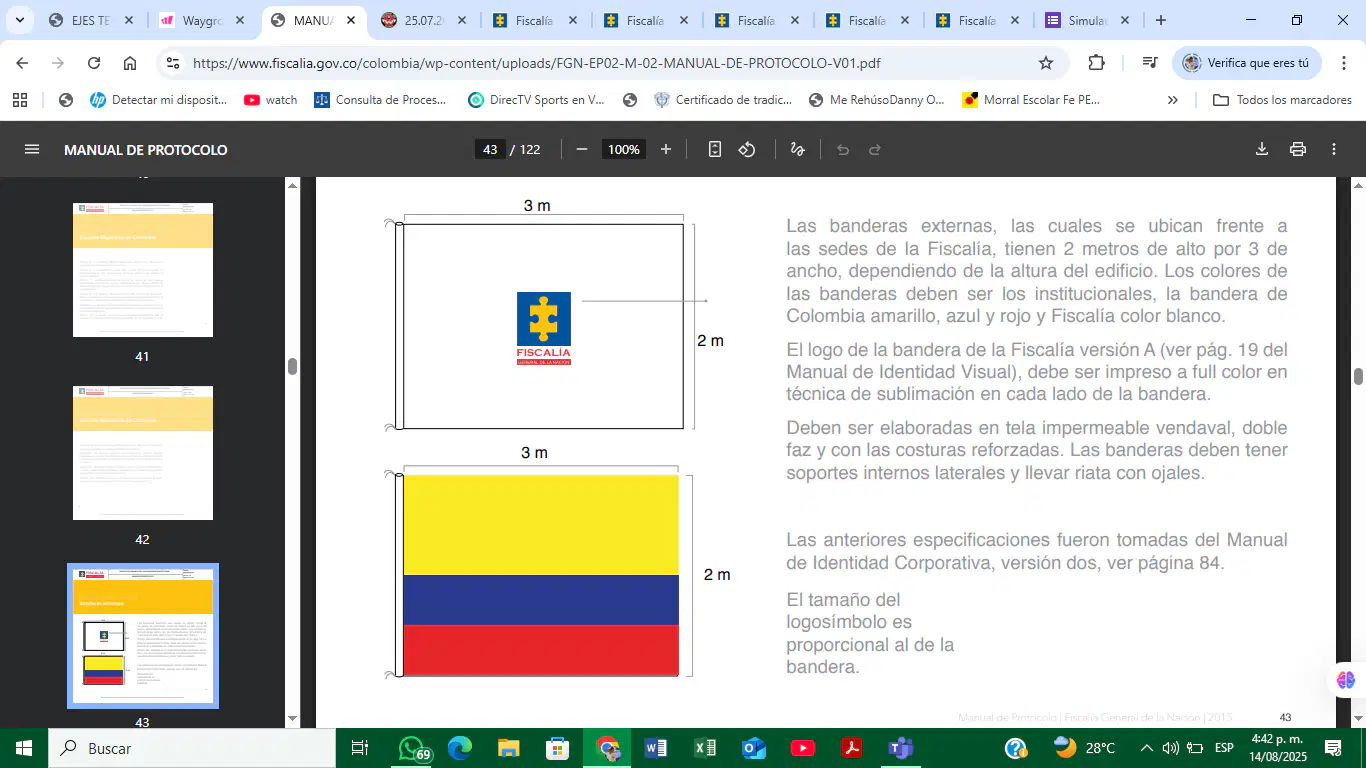The width and height of the screenshot is (1366, 768).
Task: Open the Morral Escolar Fe PE... bookmark
Action: [1031, 100]
